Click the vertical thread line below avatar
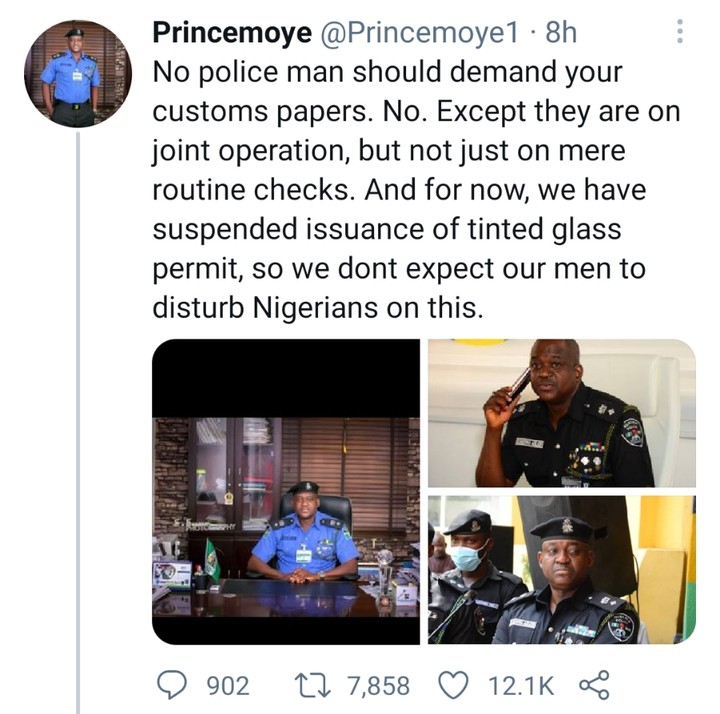This screenshot has width=720, height=714. [x=77, y=400]
